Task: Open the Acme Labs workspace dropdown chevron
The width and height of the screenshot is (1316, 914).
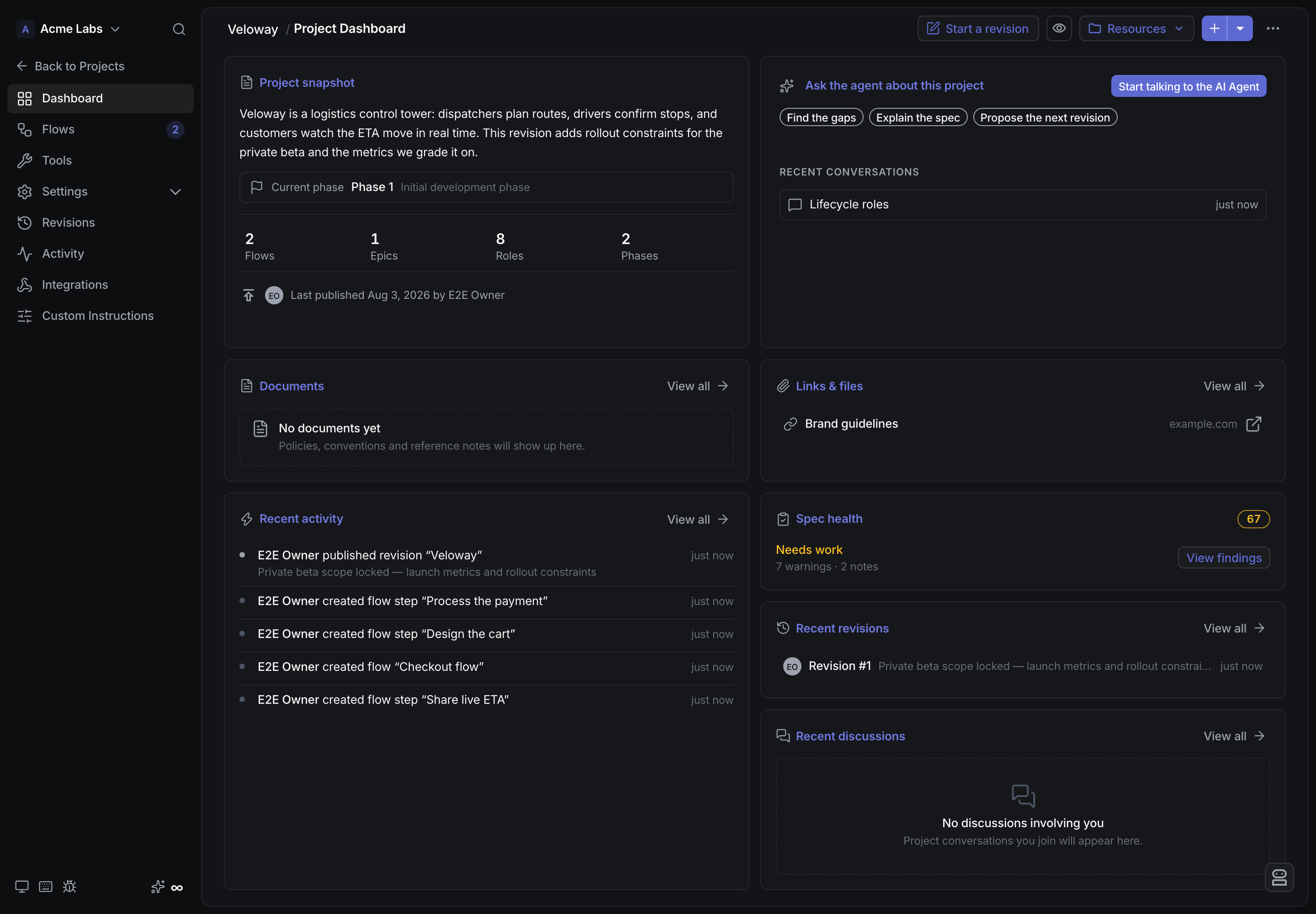Action: coord(115,29)
